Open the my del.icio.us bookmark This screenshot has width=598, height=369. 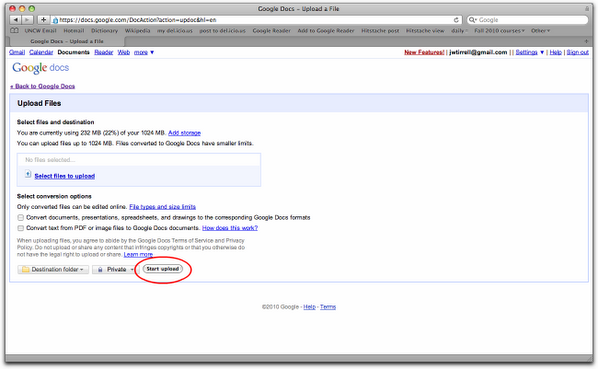(x=175, y=30)
